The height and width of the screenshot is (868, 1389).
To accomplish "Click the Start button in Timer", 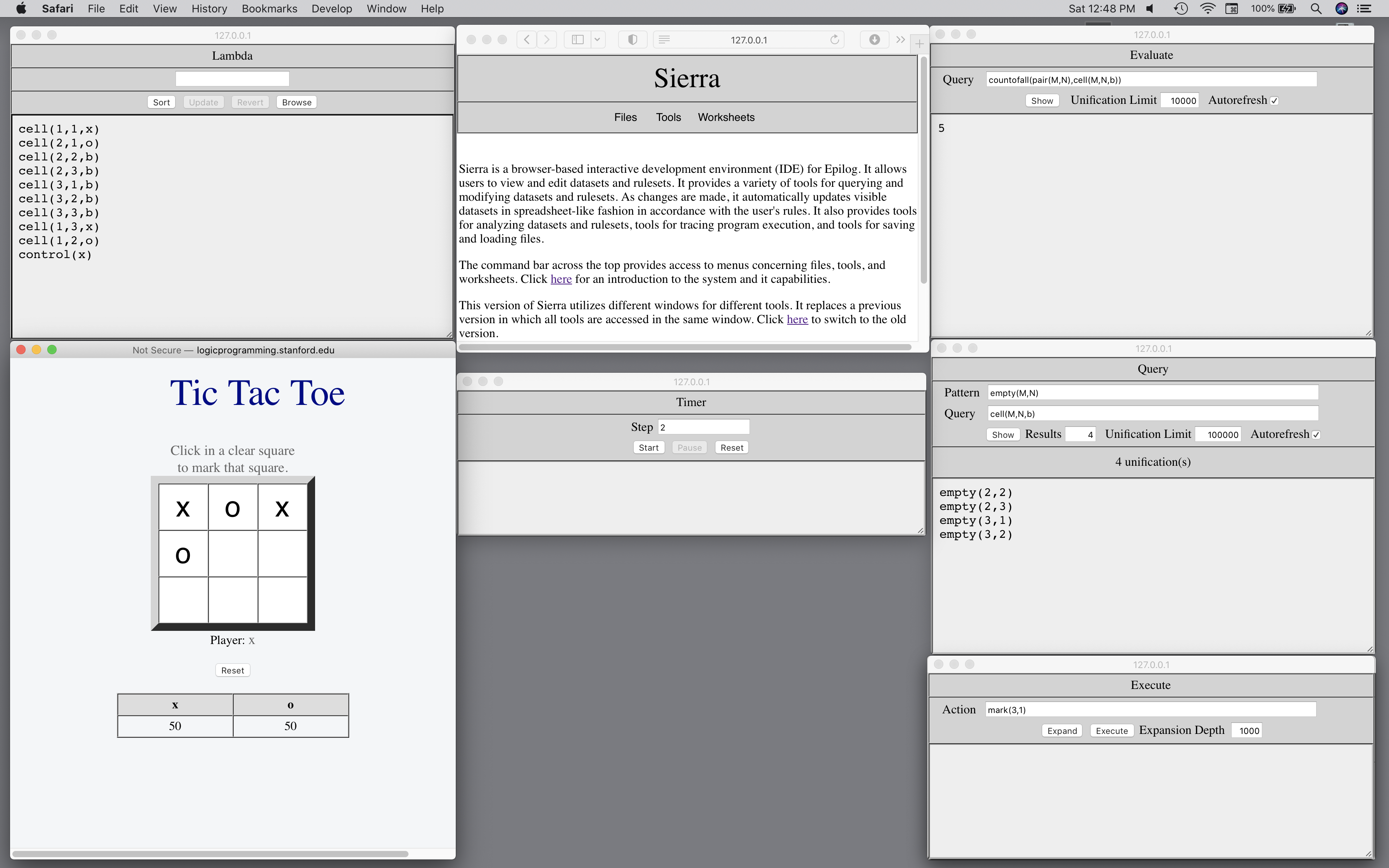I will 649,448.
